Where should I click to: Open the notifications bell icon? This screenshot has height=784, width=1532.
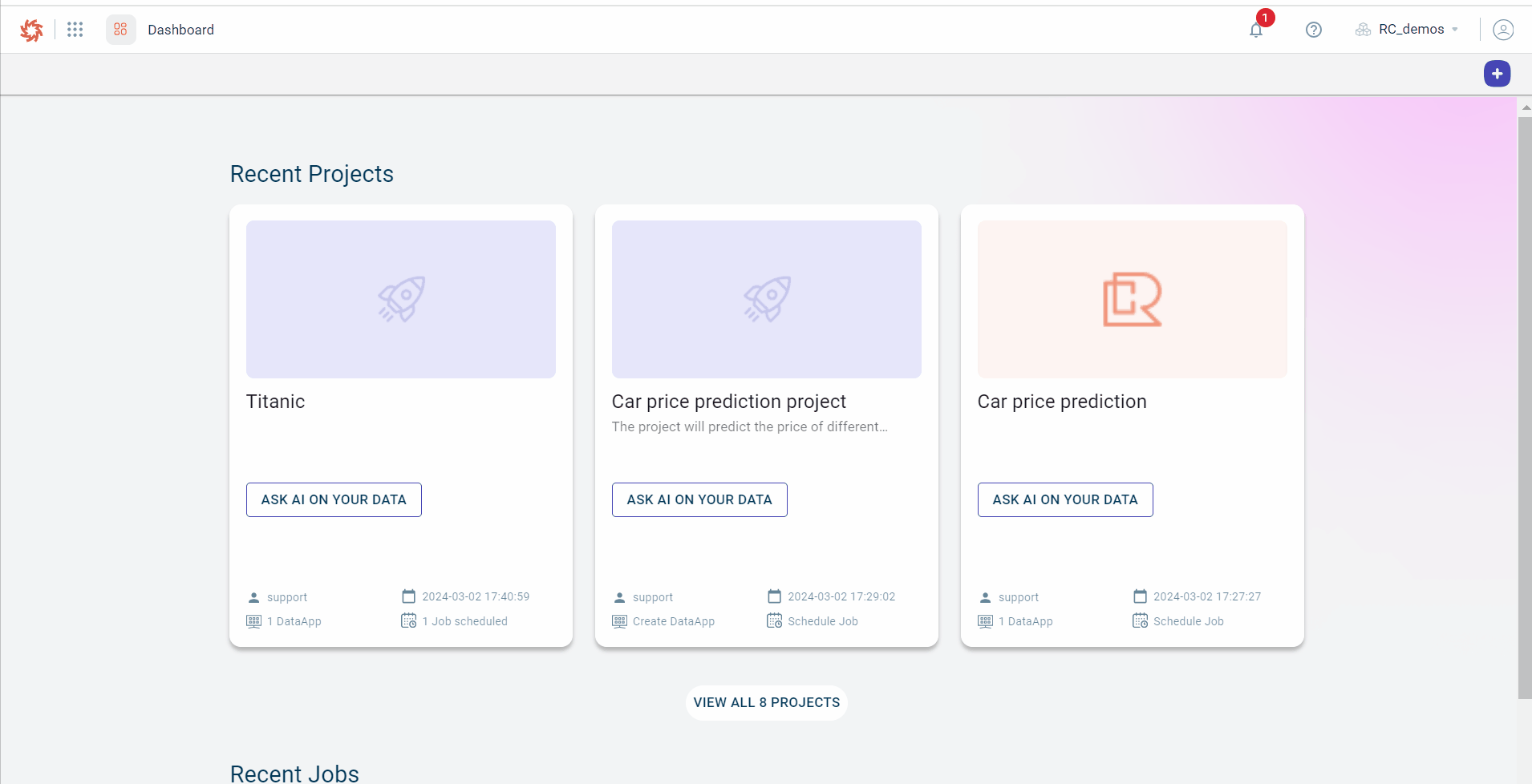click(x=1256, y=30)
